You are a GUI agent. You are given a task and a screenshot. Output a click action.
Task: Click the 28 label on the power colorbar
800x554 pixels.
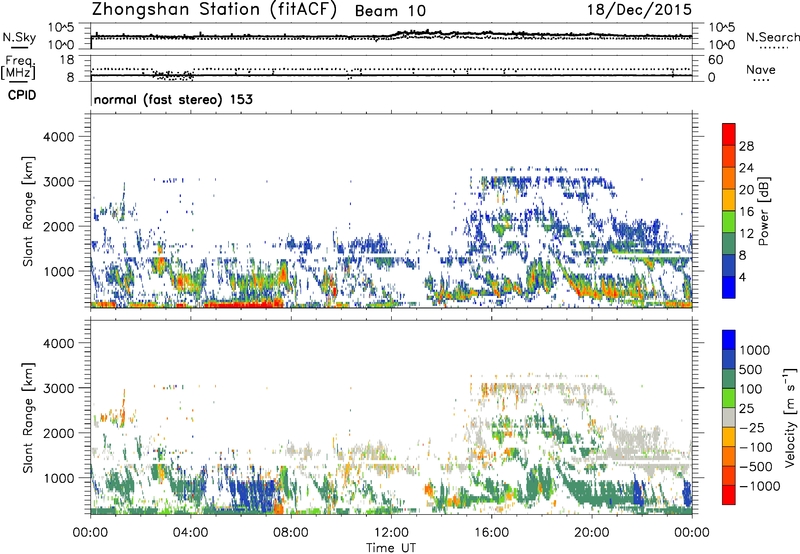coord(746,146)
